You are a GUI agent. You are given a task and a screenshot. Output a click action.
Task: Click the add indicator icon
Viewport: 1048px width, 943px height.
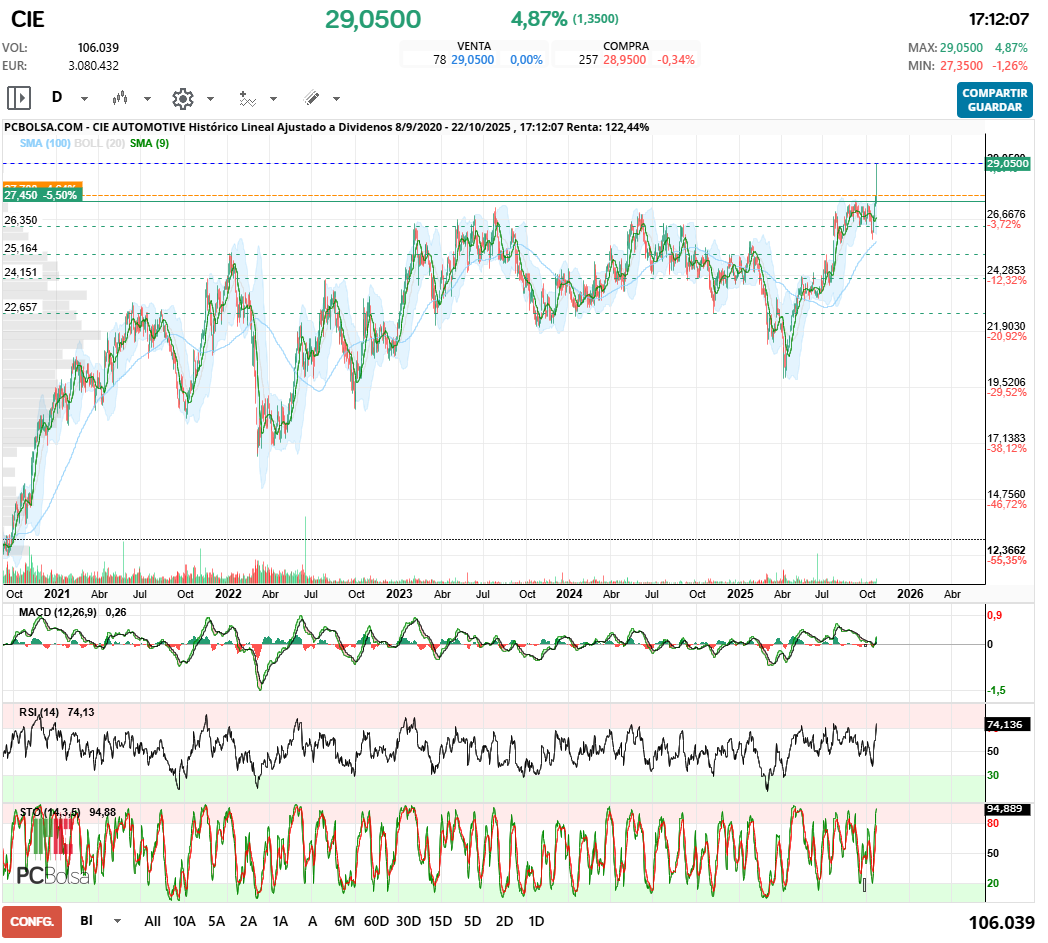(250, 98)
